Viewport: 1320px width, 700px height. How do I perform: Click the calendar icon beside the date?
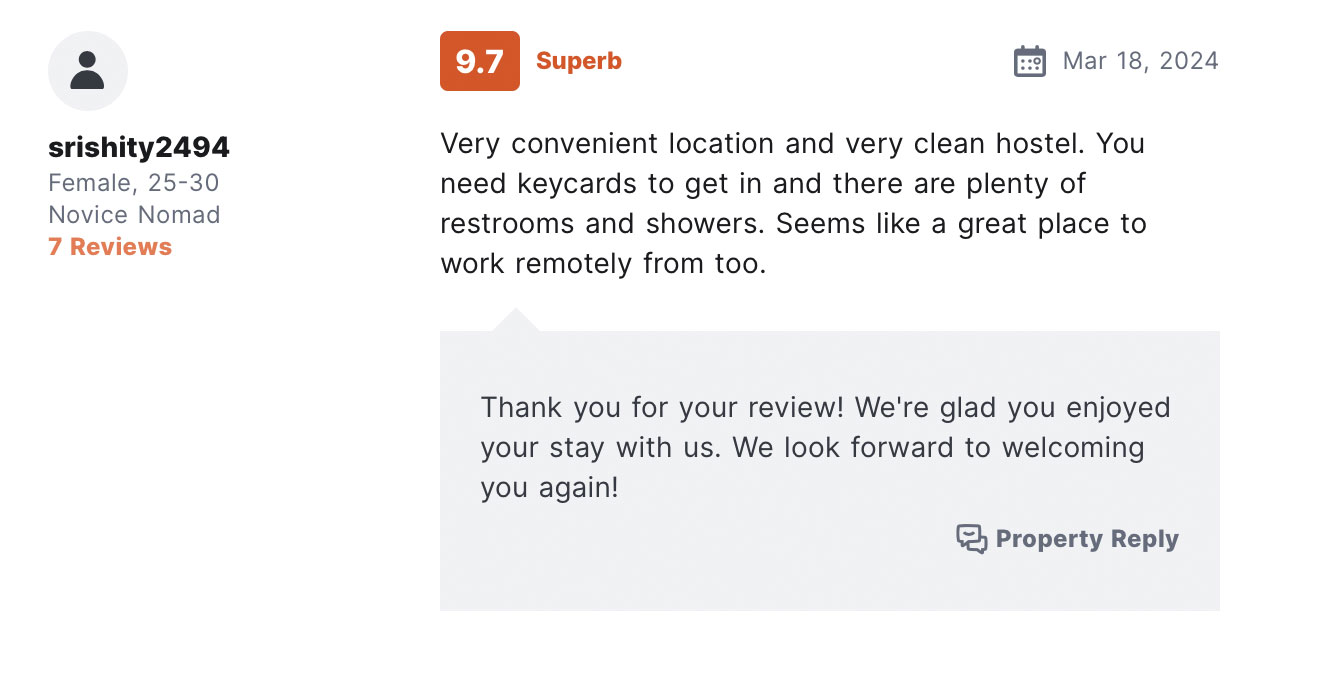1030,61
